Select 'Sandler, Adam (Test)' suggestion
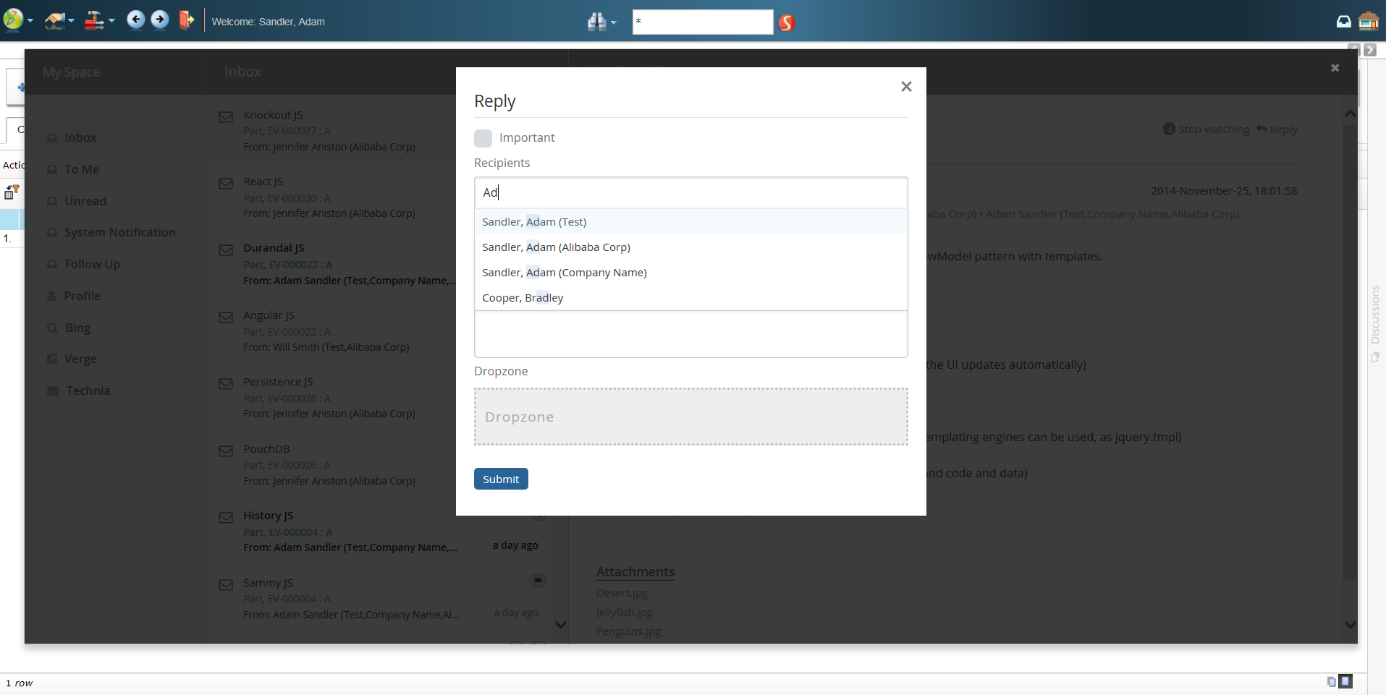1386x695 pixels. click(534, 222)
